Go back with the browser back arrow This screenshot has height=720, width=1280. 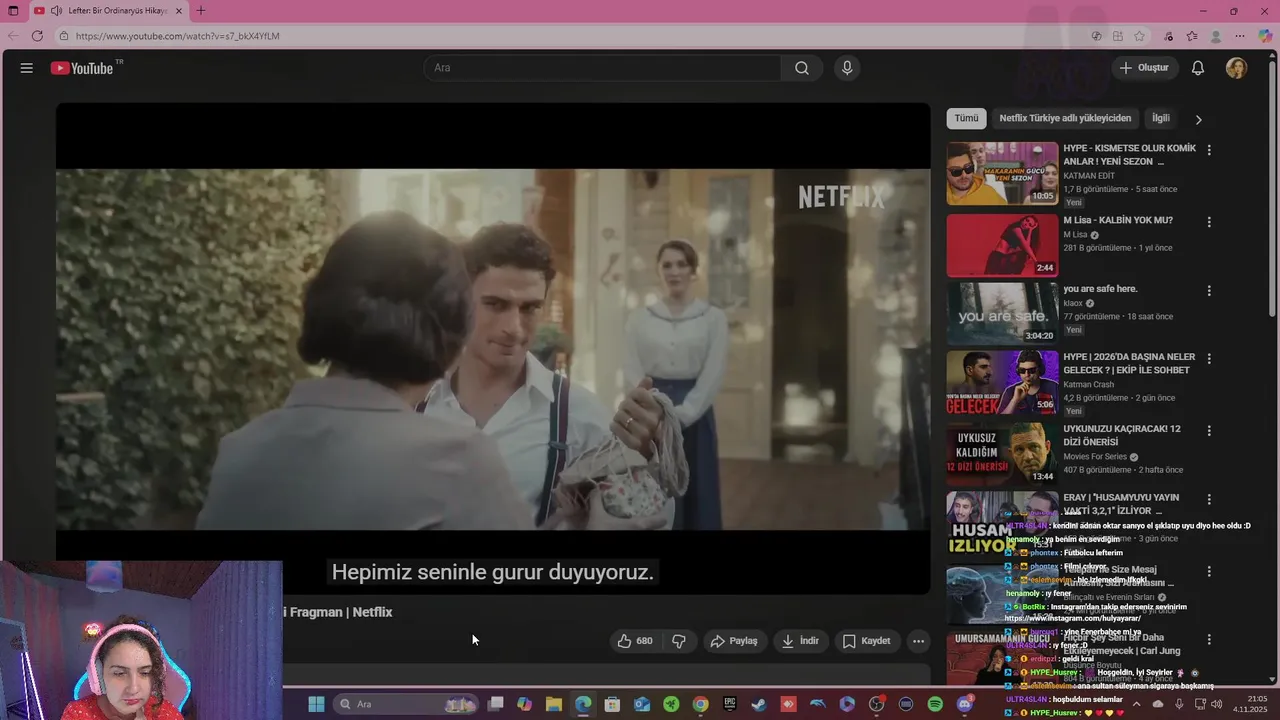click(x=13, y=36)
